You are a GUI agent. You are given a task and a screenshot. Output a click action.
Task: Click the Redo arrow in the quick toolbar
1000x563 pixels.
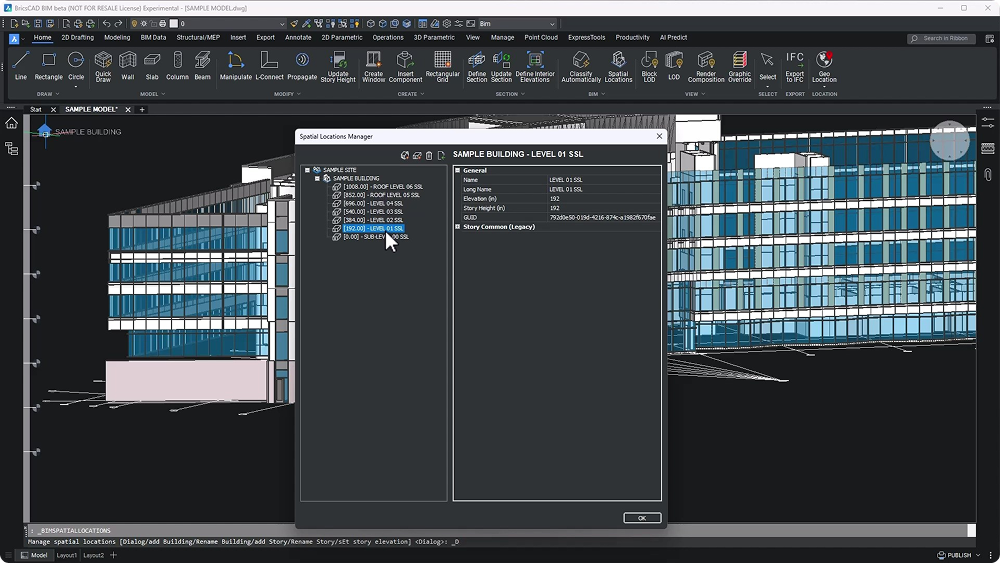(x=118, y=24)
